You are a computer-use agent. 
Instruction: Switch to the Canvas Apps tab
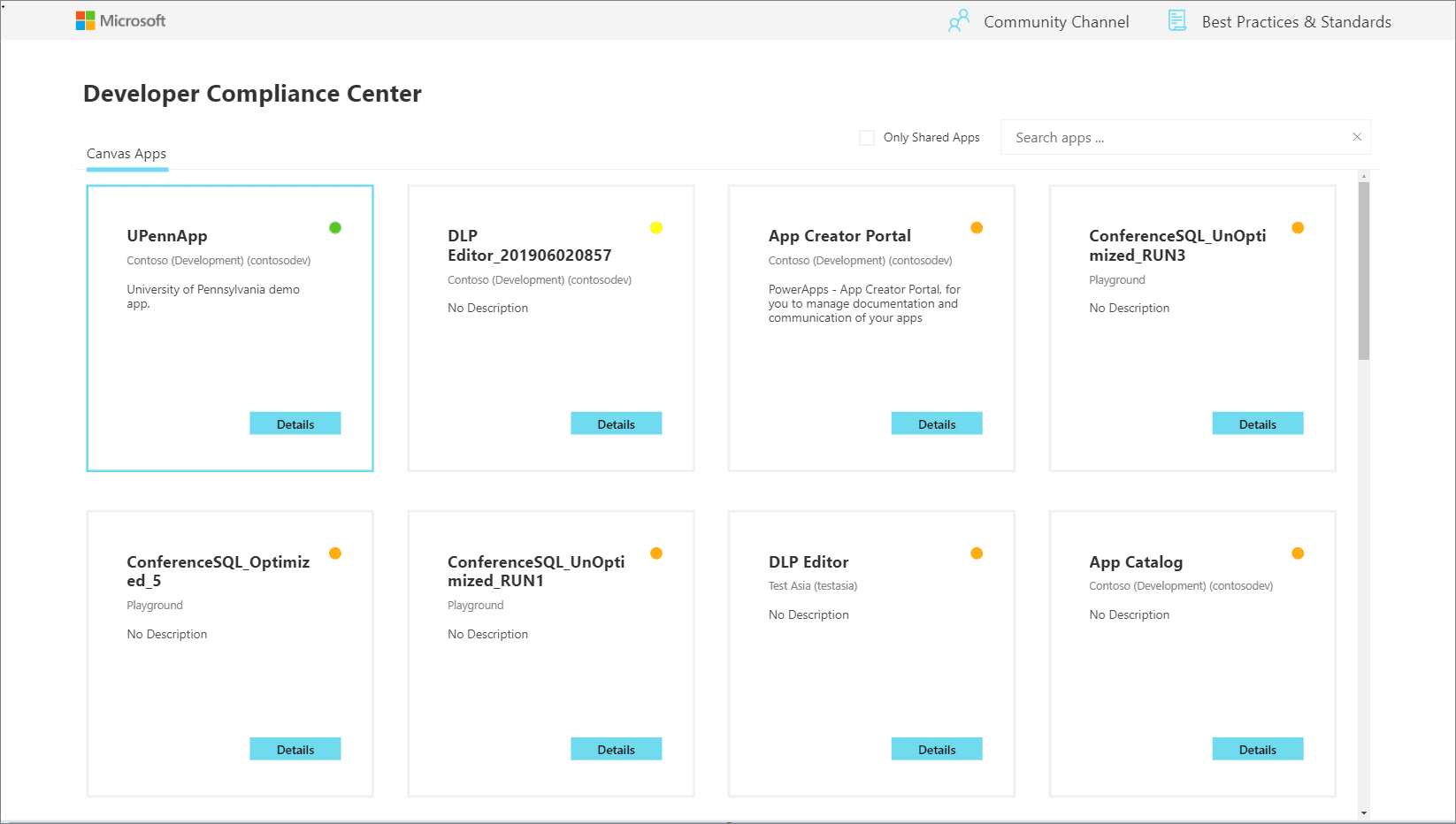click(126, 154)
